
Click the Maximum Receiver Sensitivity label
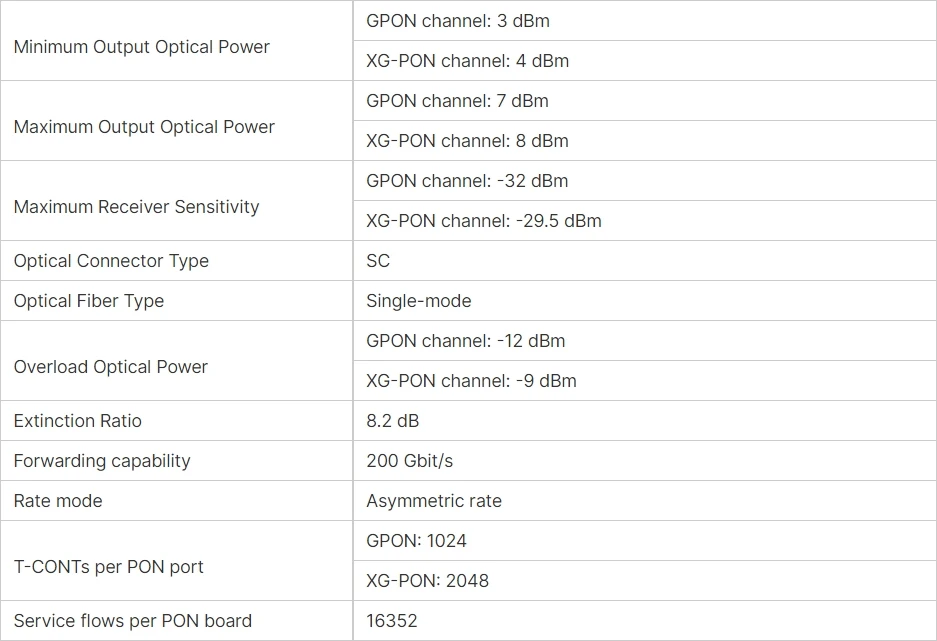[x=137, y=207]
